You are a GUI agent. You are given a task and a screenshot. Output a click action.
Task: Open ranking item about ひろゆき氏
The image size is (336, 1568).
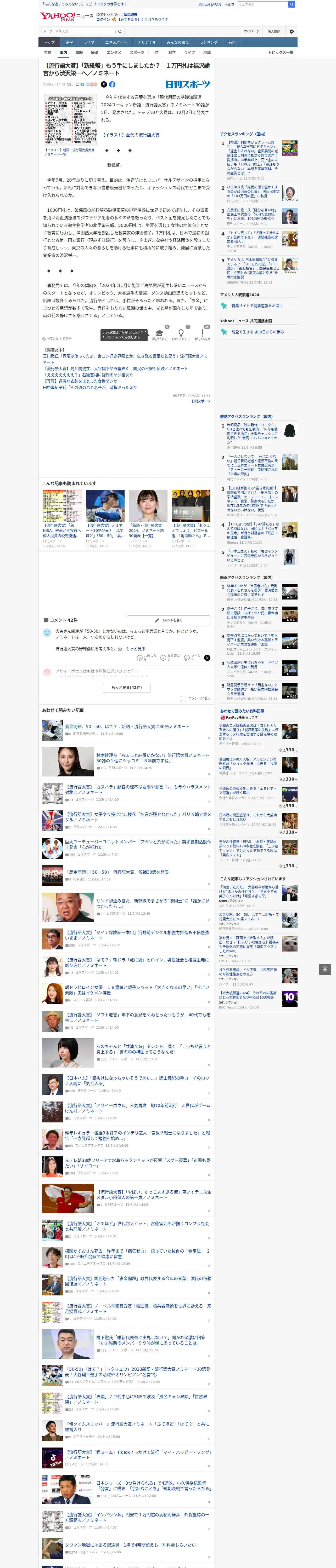[253, 192]
